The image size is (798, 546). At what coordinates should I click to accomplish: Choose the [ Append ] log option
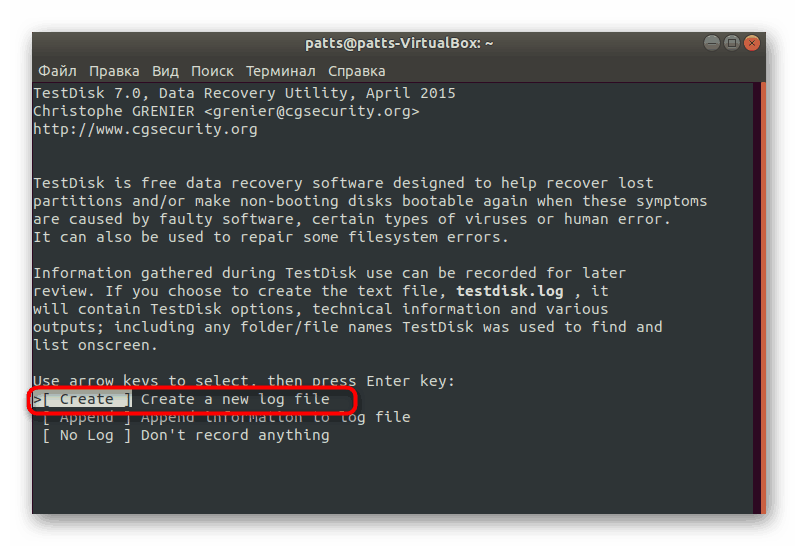[86, 418]
